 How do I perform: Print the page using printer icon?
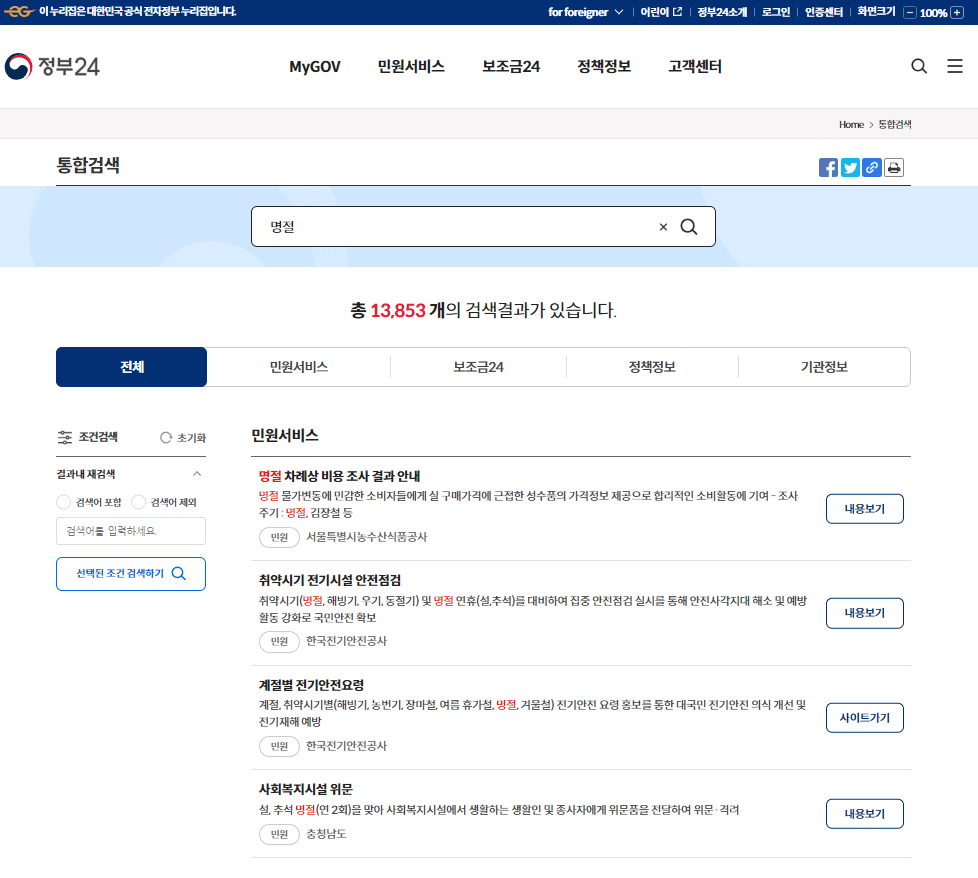893,167
